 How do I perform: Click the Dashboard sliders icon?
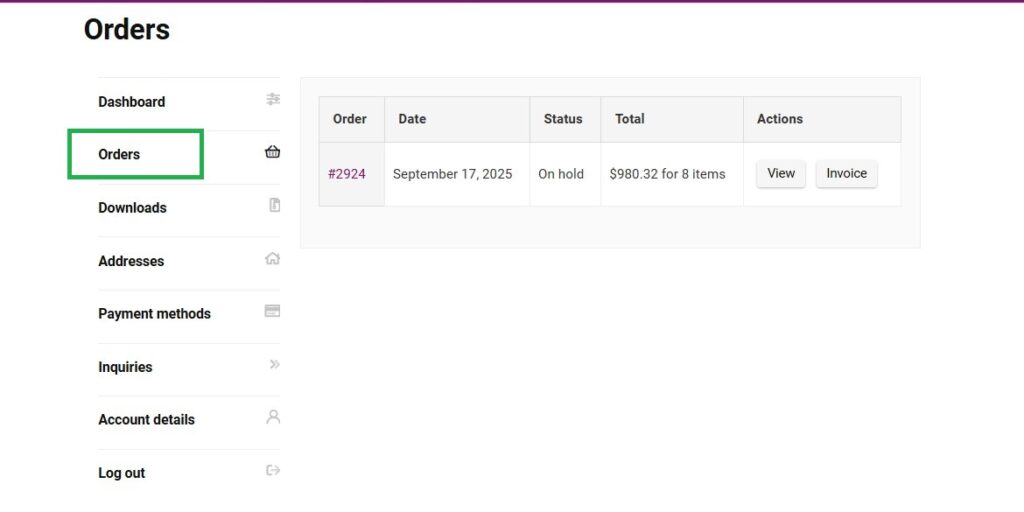(x=273, y=99)
